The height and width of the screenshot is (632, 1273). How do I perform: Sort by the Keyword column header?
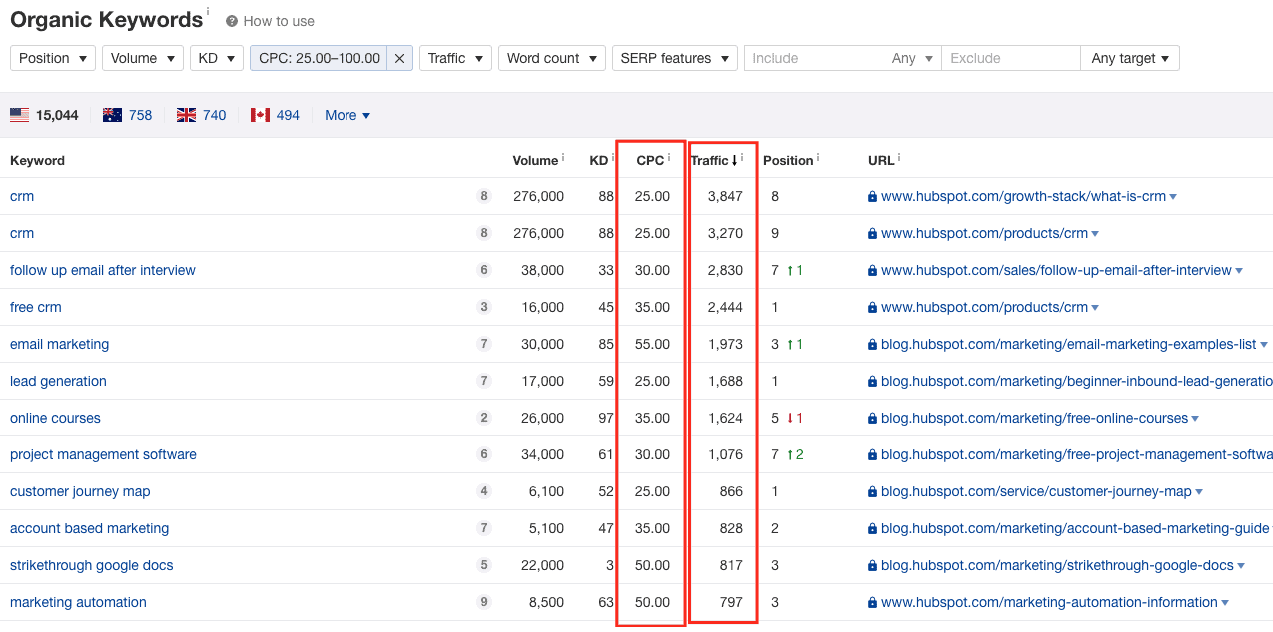37,160
